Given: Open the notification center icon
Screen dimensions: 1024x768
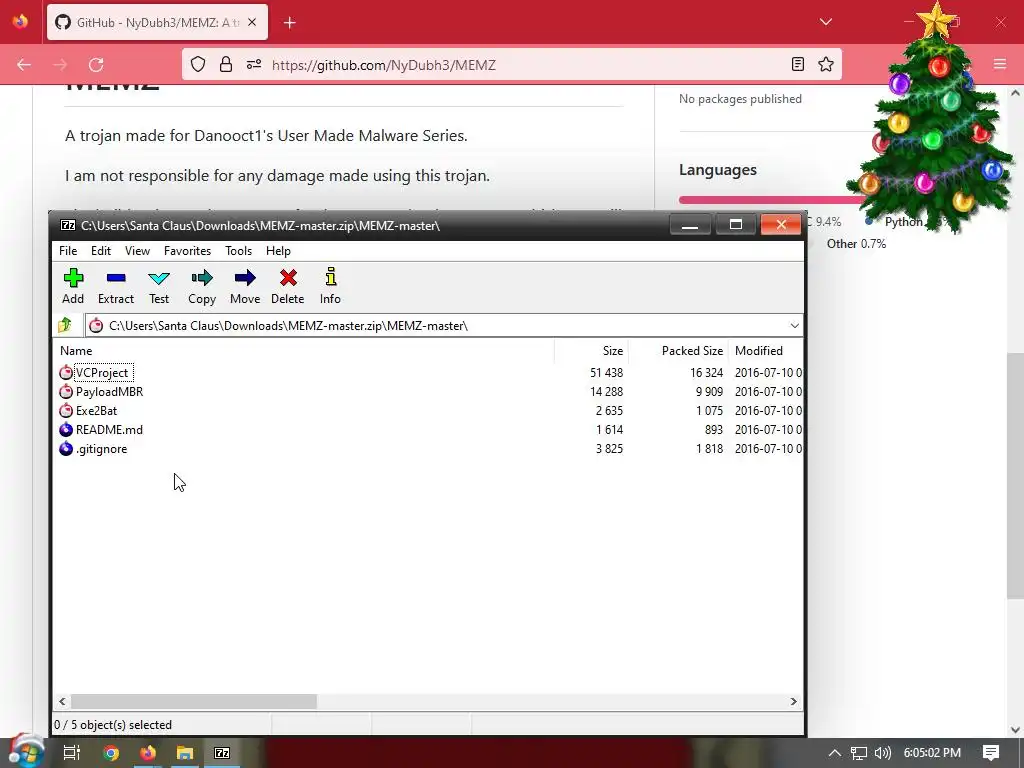Looking at the screenshot, I should pyautogui.click(x=991, y=753).
